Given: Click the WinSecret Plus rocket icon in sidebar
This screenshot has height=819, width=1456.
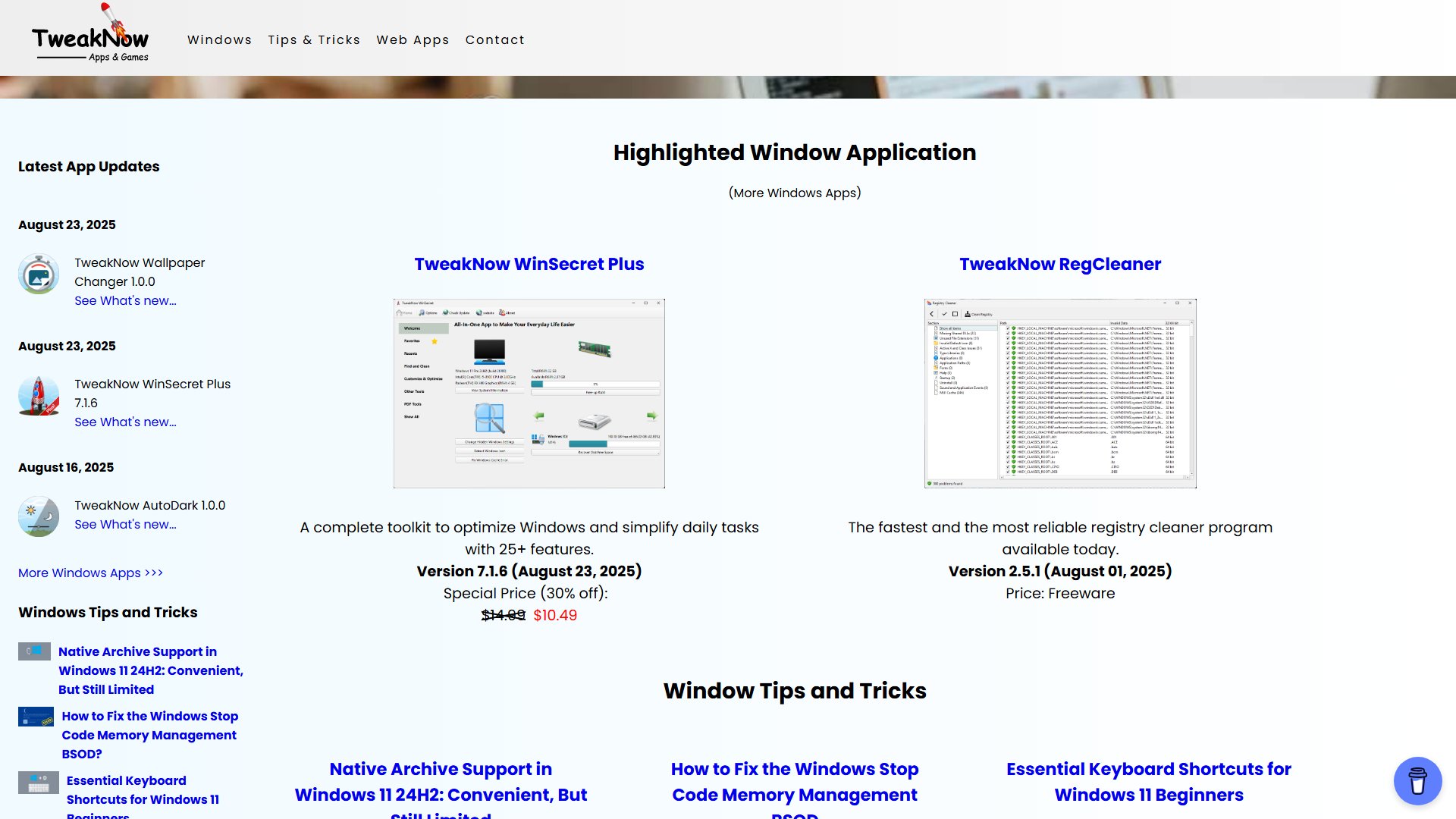Looking at the screenshot, I should click(39, 395).
